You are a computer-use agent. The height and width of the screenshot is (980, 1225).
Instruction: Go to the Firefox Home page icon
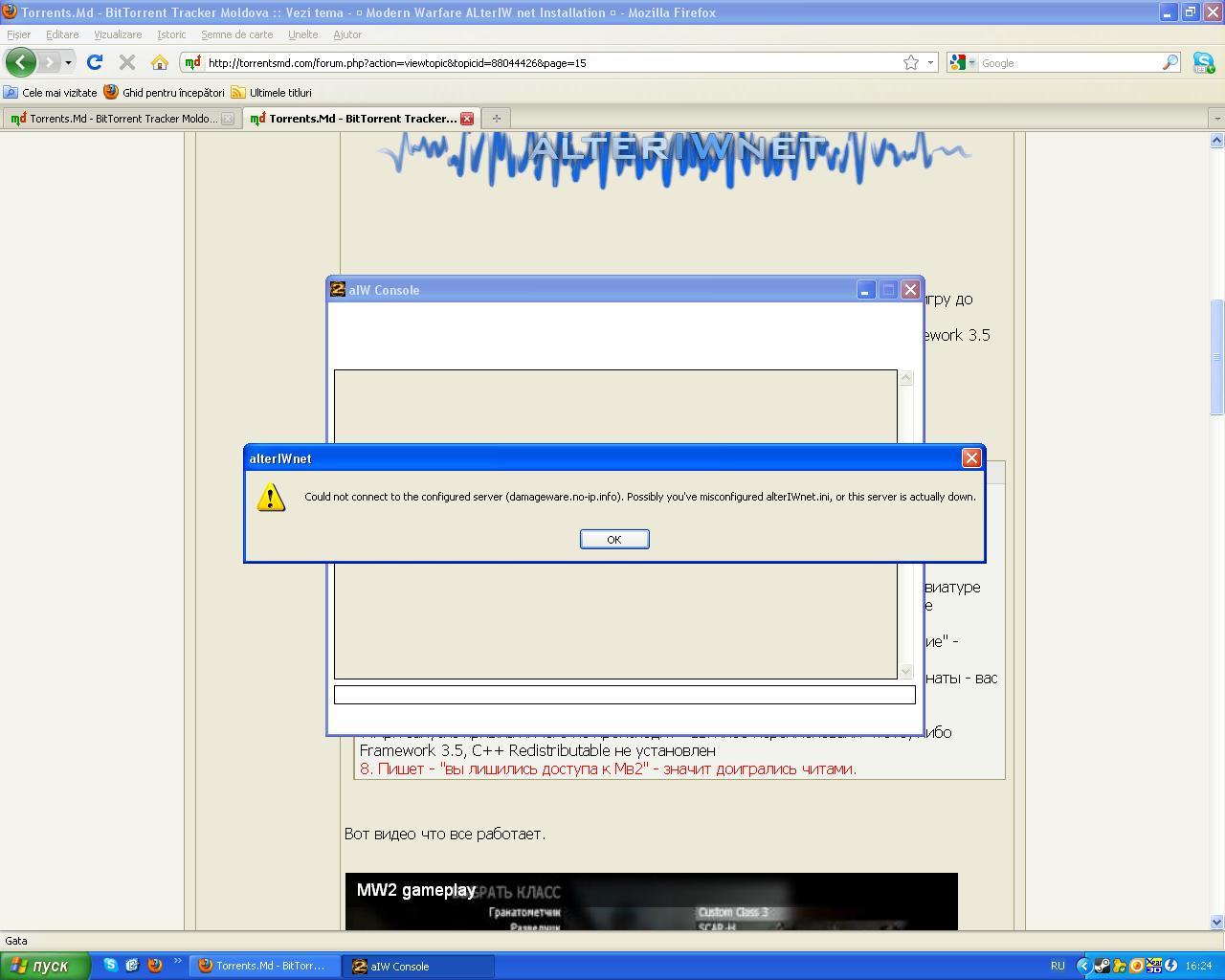point(160,62)
